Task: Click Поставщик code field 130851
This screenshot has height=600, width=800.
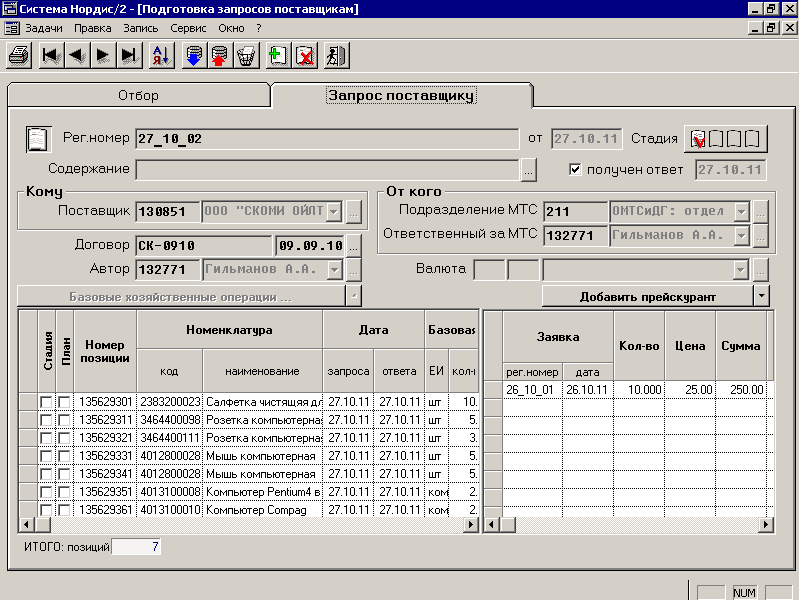Action: [x=167, y=211]
